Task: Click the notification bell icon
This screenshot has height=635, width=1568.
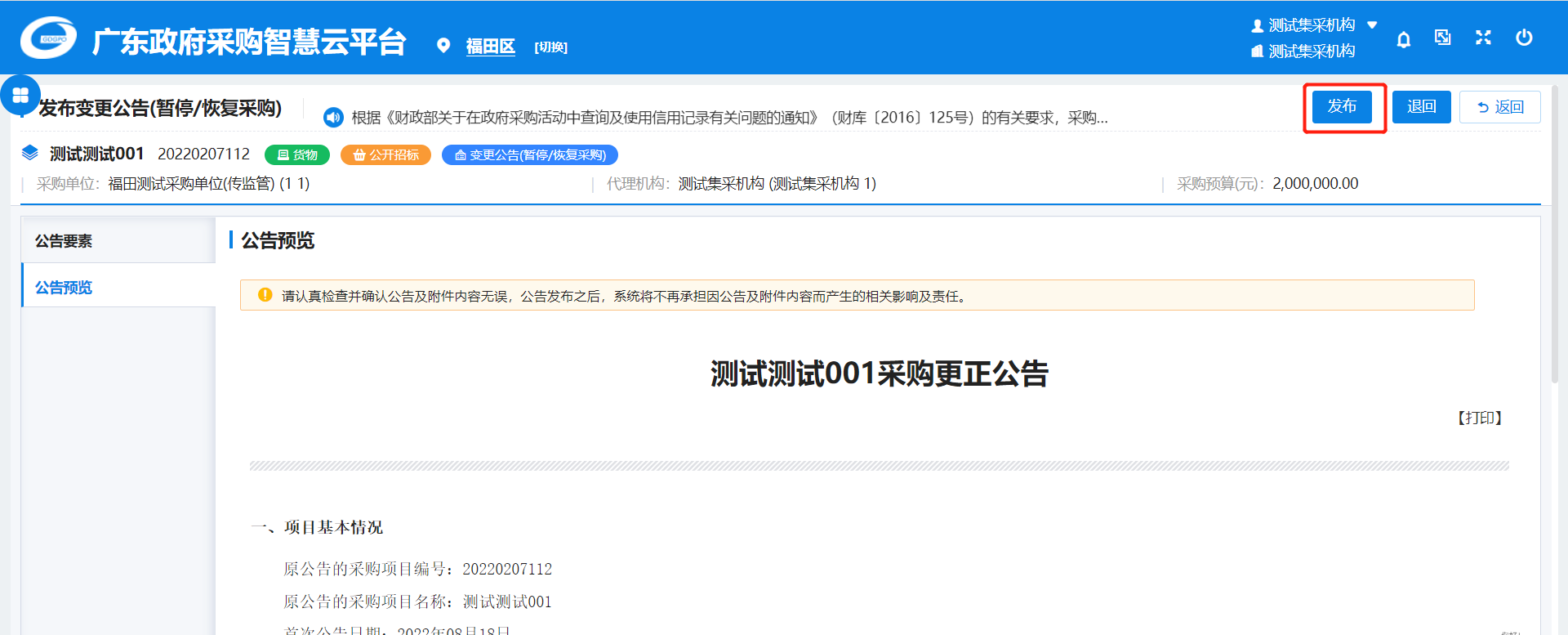Action: 1403,39
